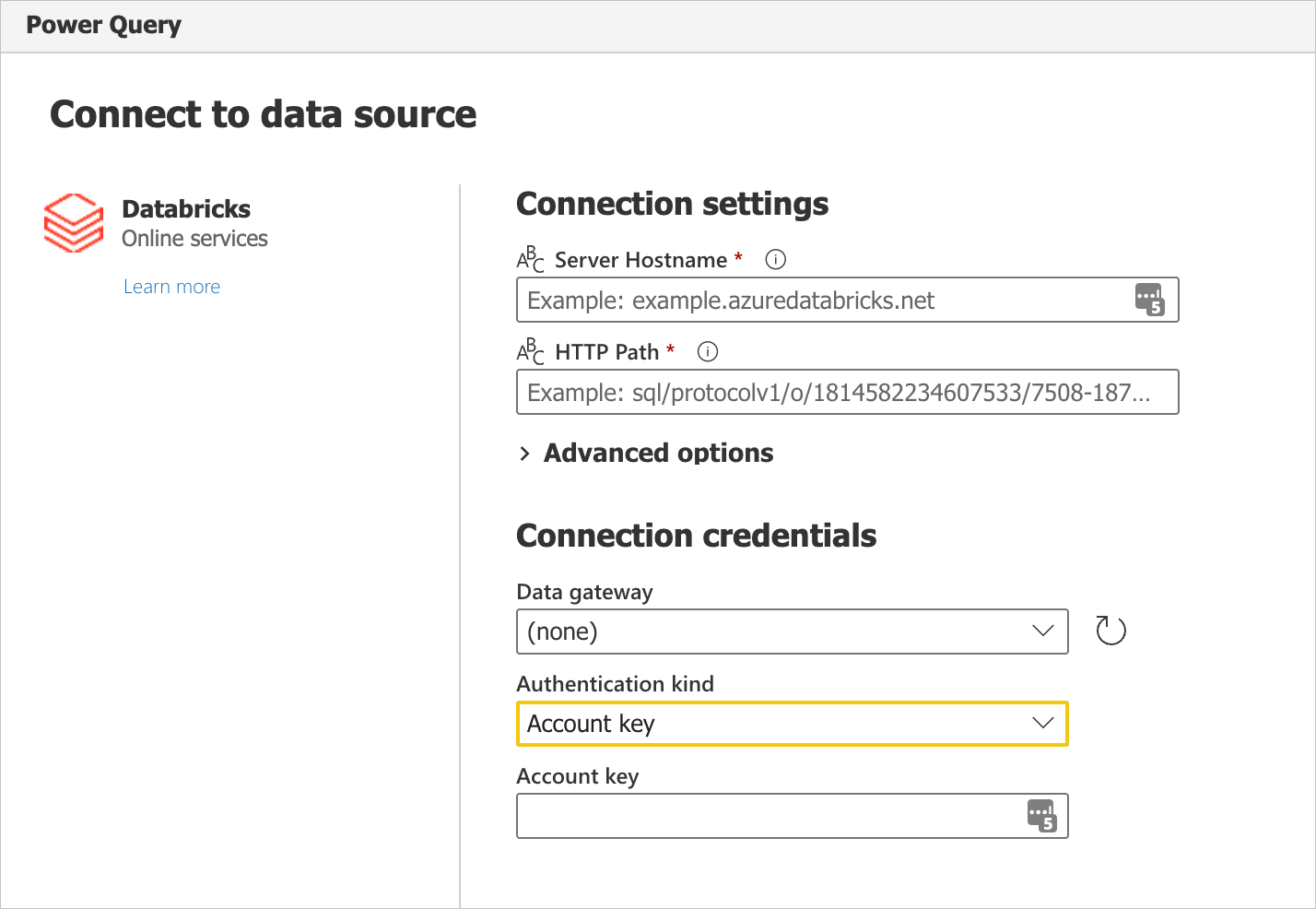
Task: Click the Power Query header title
Action: pos(103,25)
